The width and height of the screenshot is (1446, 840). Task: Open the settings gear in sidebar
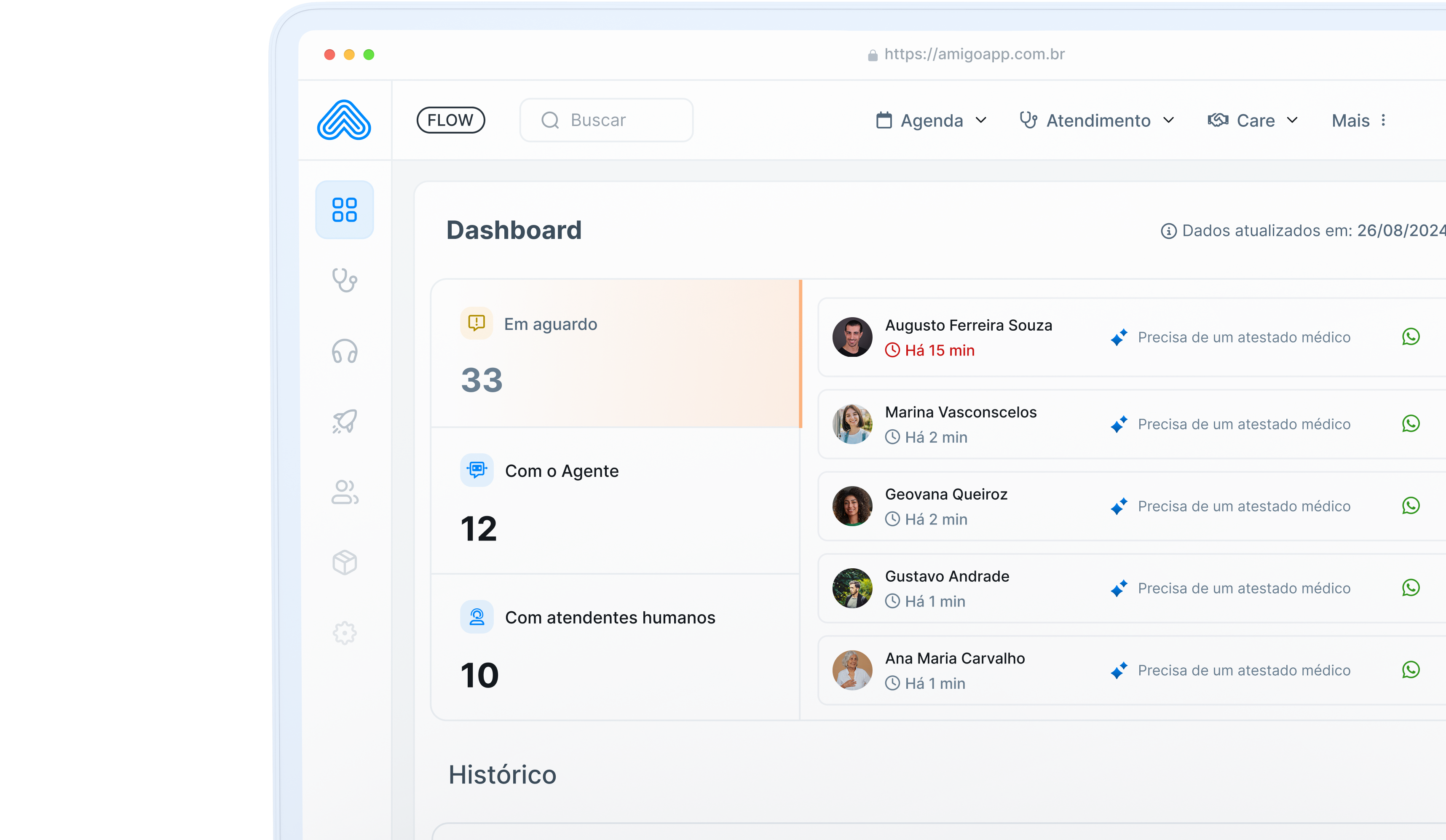click(x=344, y=633)
